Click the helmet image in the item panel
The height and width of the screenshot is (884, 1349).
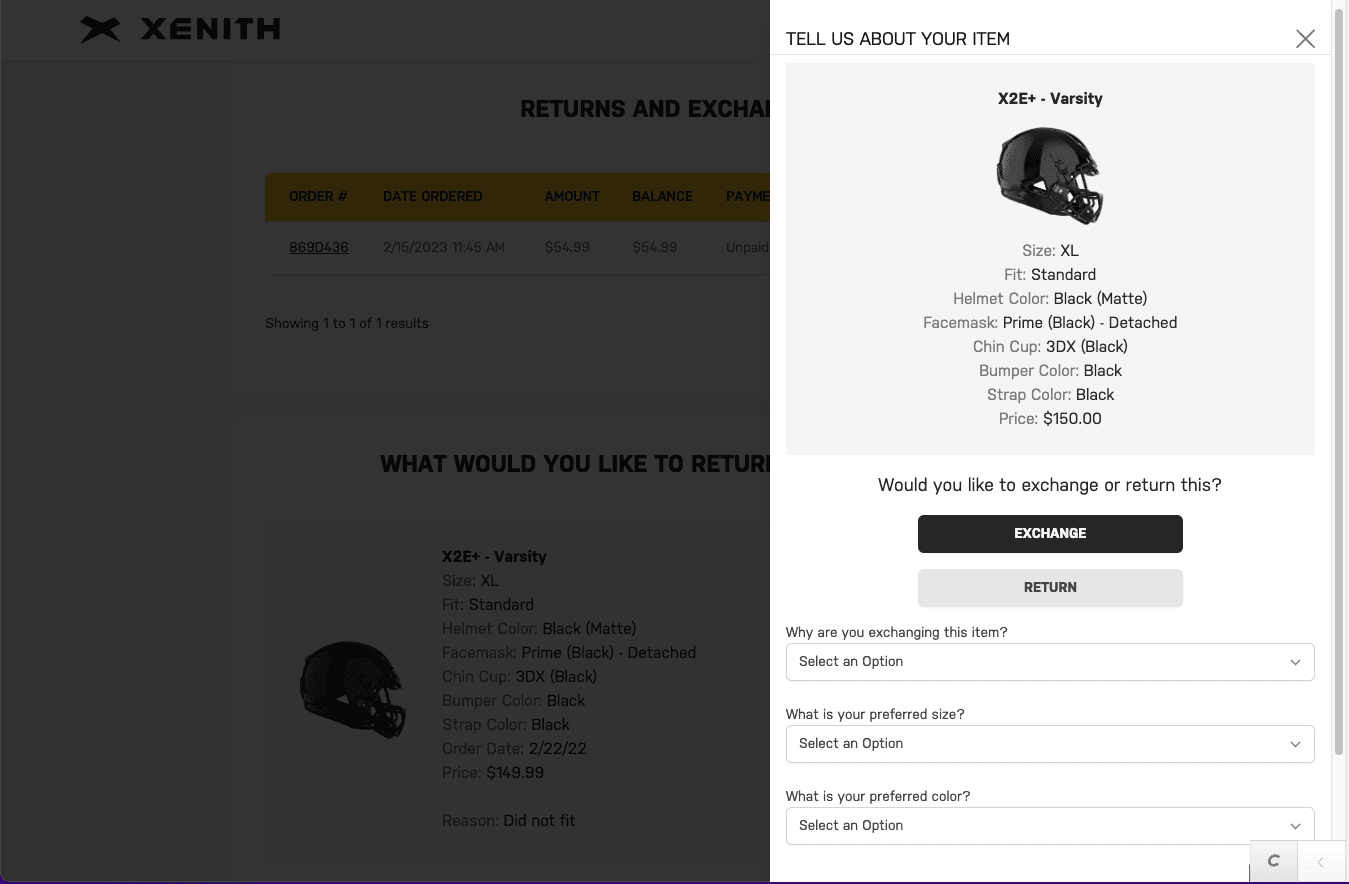pyautogui.click(x=1050, y=175)
